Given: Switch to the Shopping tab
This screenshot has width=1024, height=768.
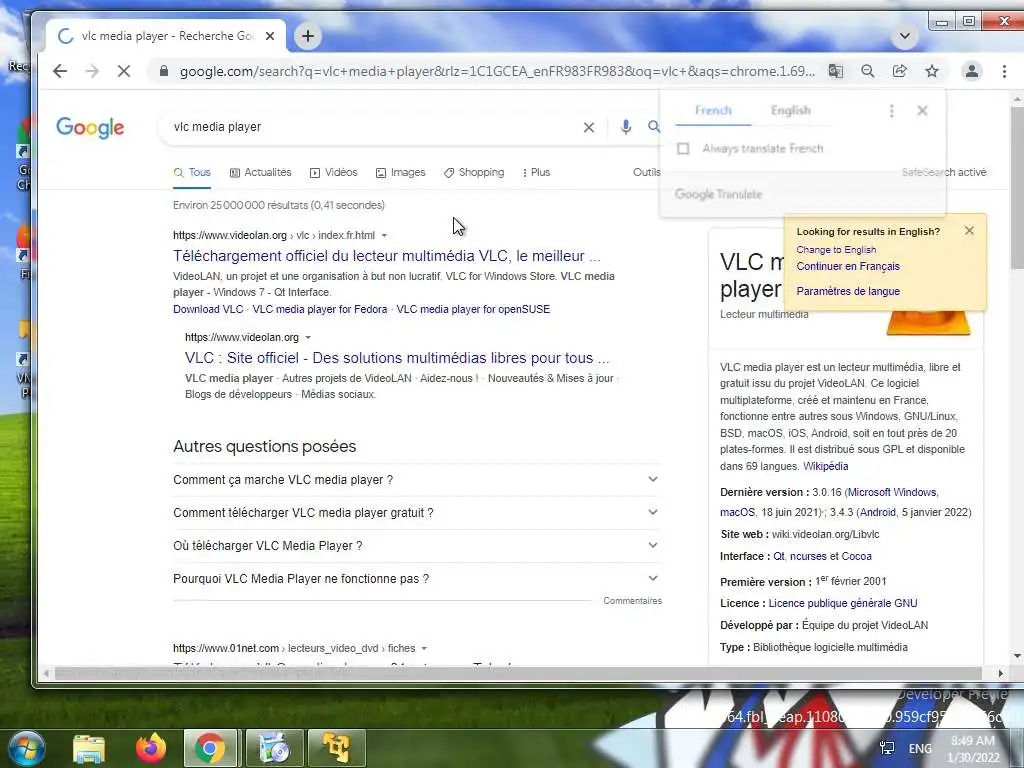Looking at the screenshot, I should pos(474,172).
